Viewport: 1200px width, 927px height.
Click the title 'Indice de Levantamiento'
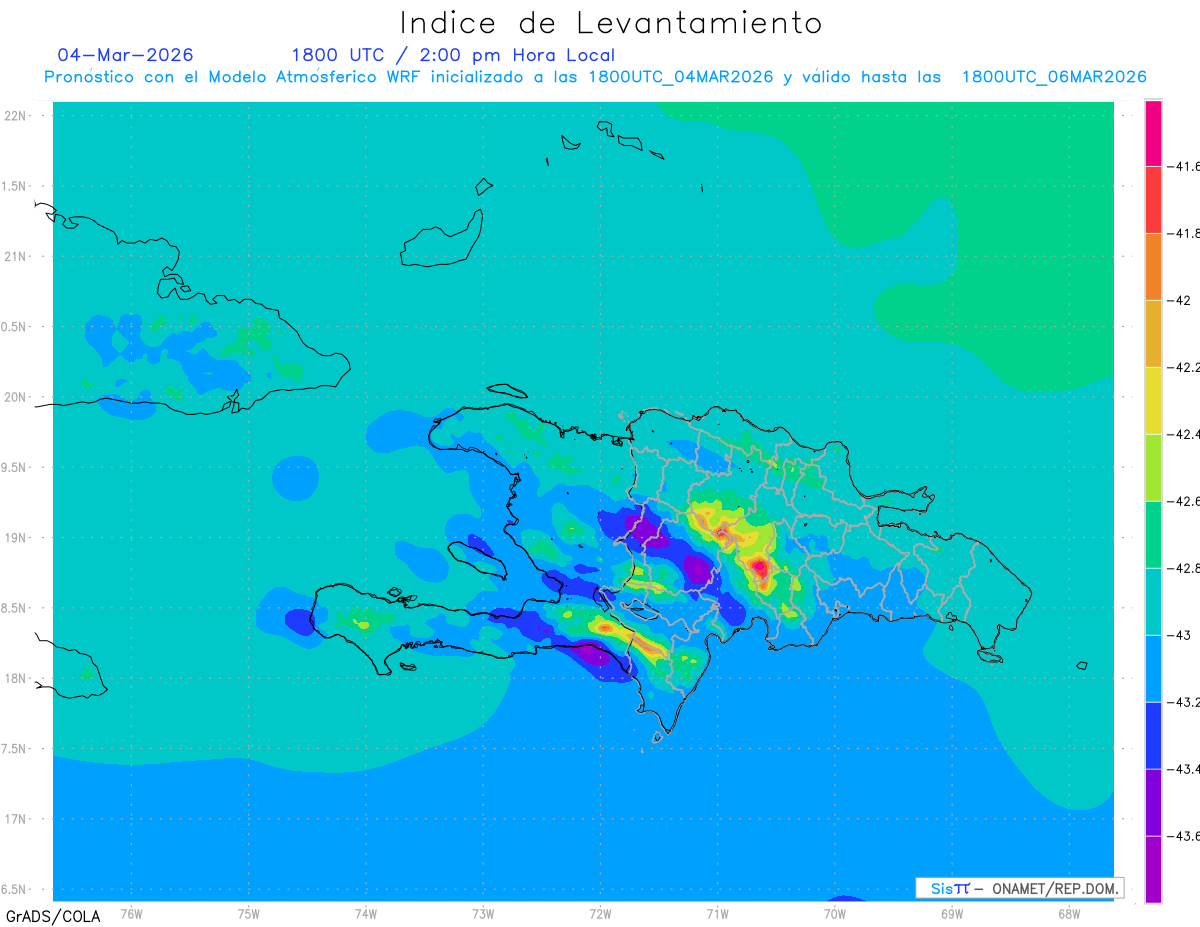pyautogui.click(x=611, y=22)
